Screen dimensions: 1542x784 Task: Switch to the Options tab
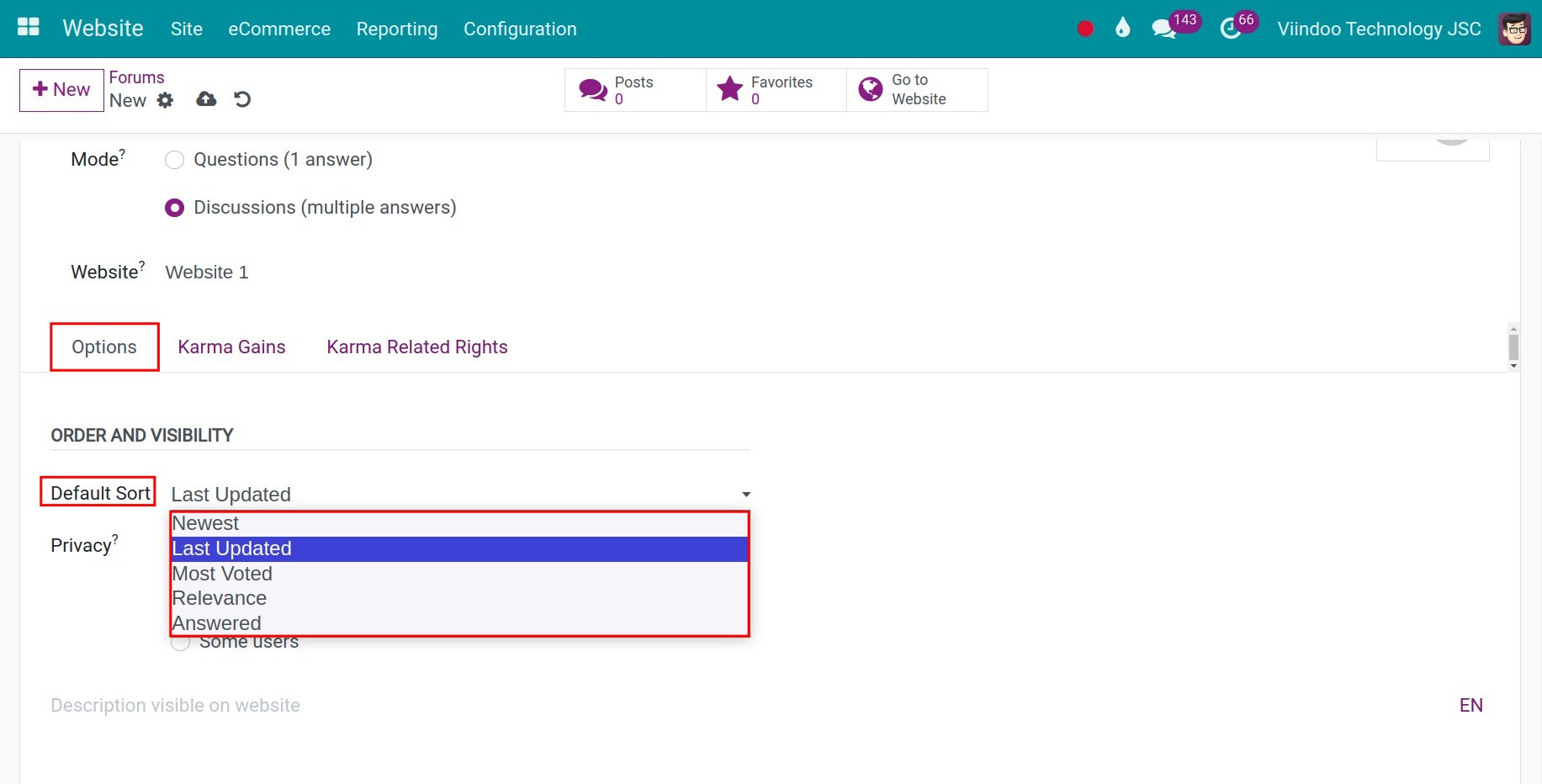click(x=104, y=347)
